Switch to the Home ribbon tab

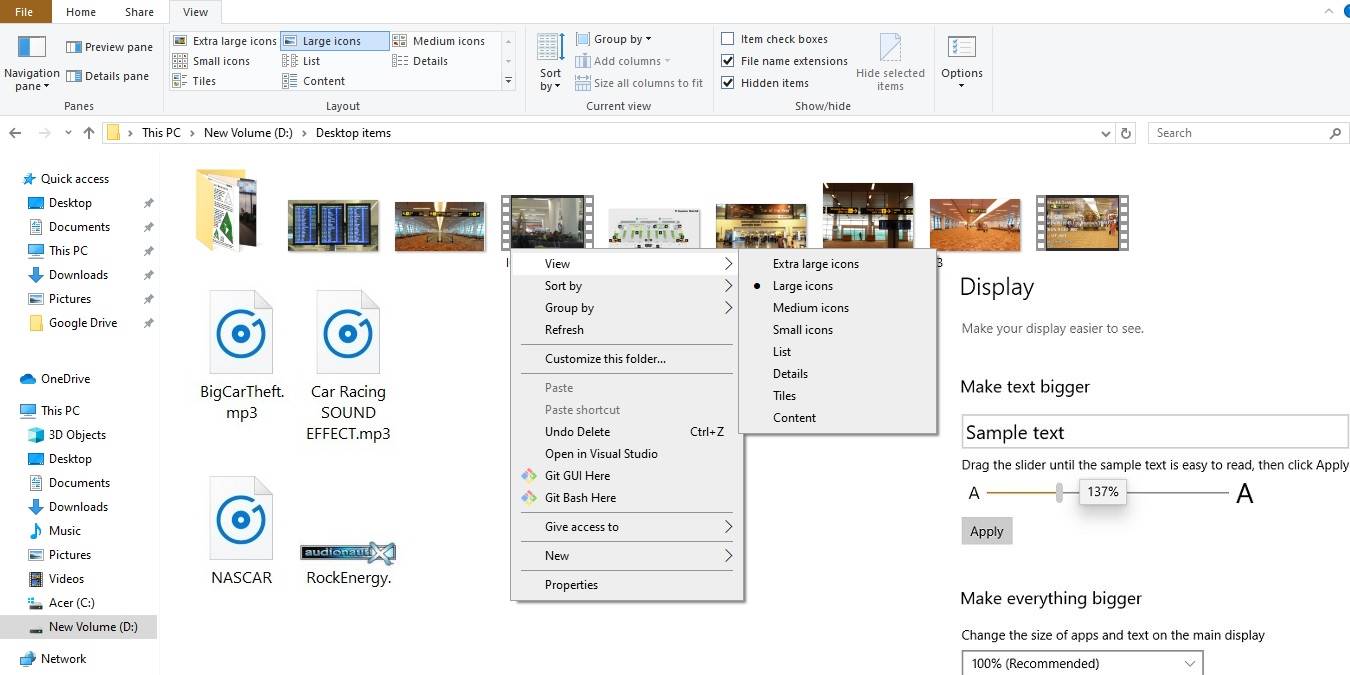click(x=80, y=12)
